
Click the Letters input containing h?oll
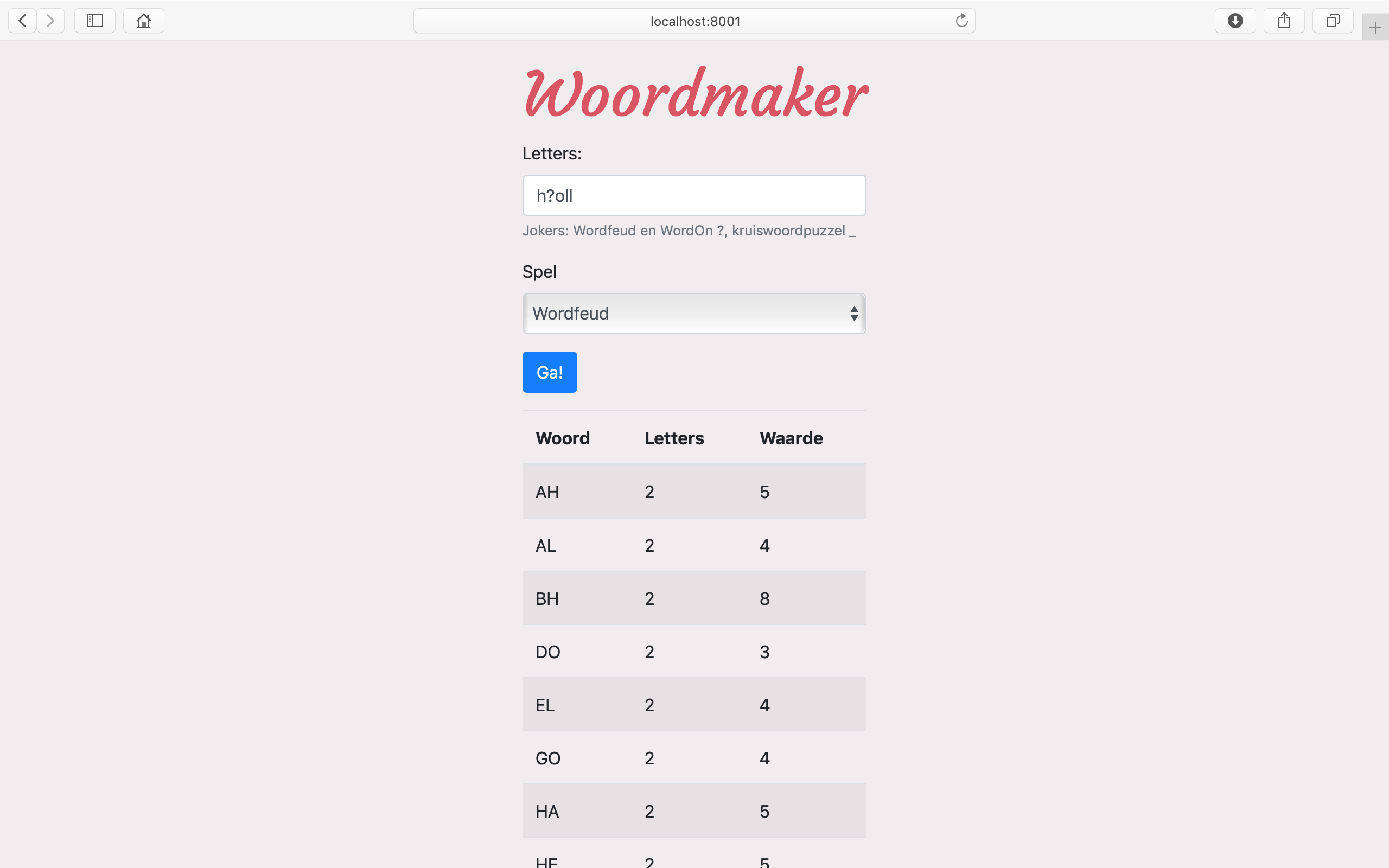point(694,195)
